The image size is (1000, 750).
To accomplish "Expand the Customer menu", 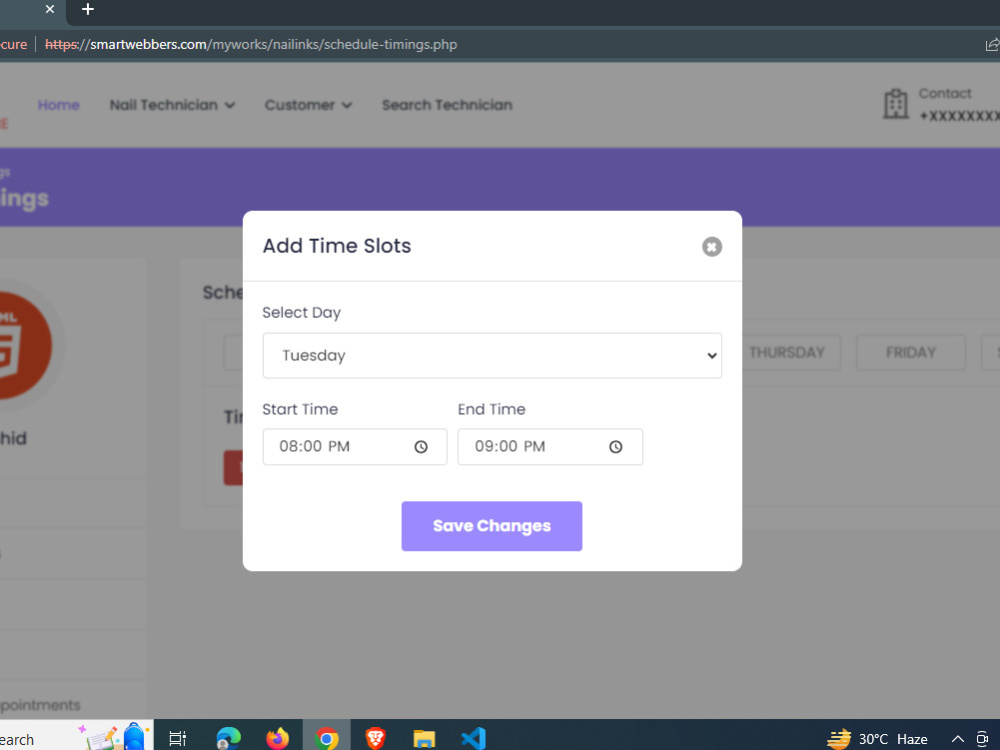I will [308, 105].
